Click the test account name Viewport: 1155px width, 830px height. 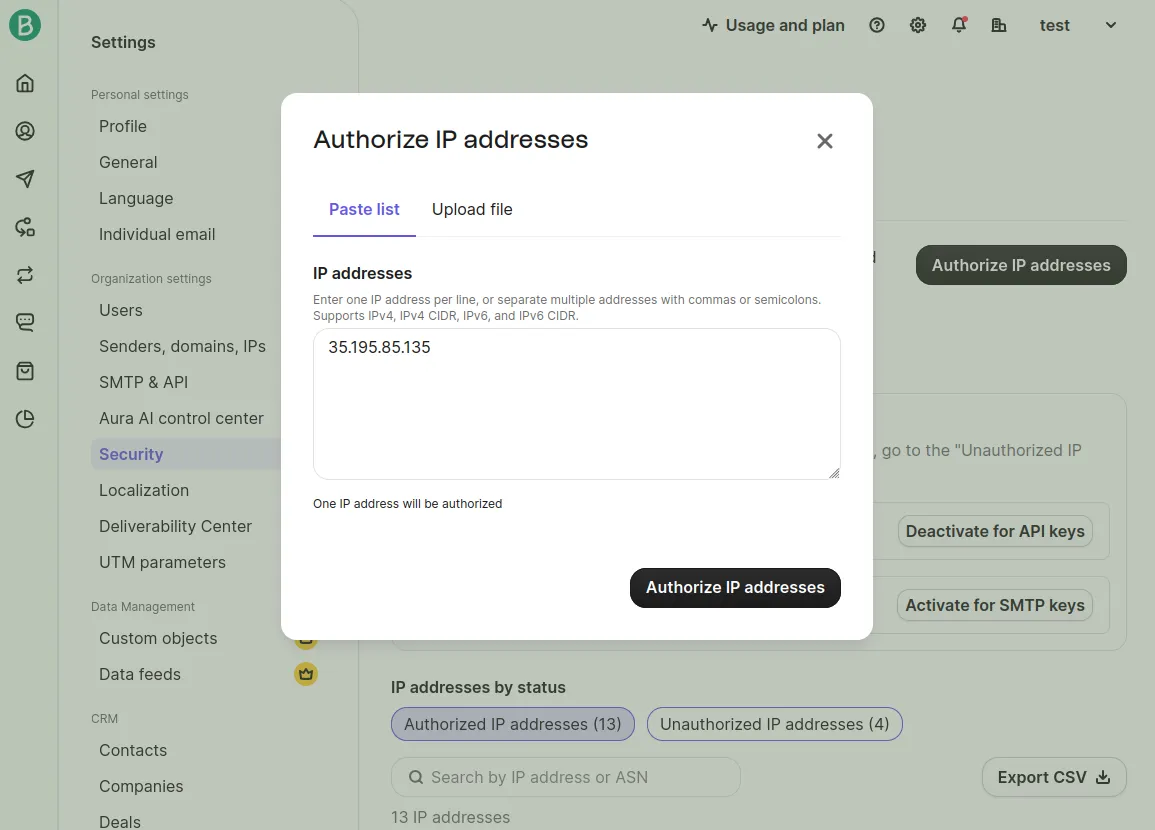1054,25
